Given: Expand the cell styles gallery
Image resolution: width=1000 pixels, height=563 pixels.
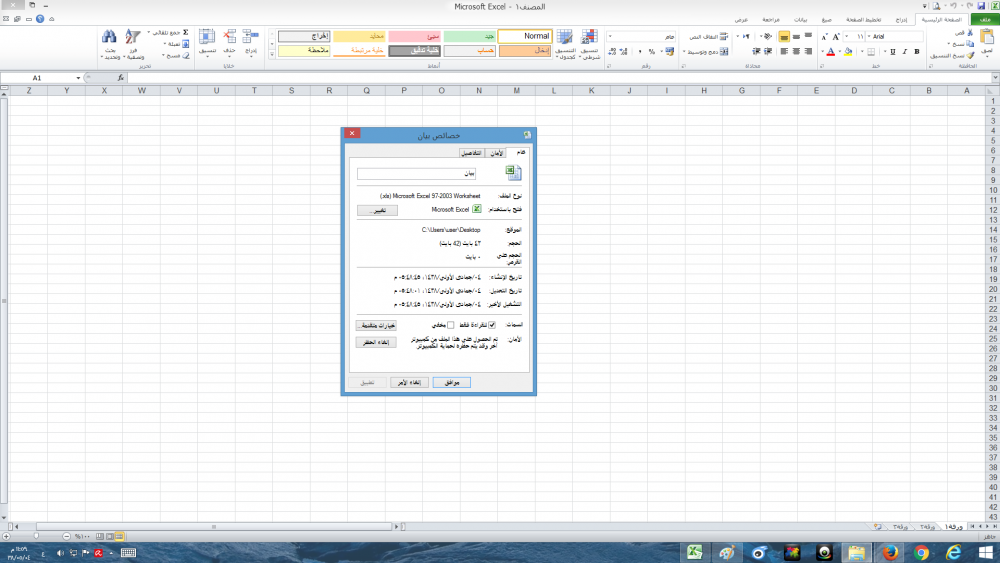Looking at the screenshot, I should 272,55.
